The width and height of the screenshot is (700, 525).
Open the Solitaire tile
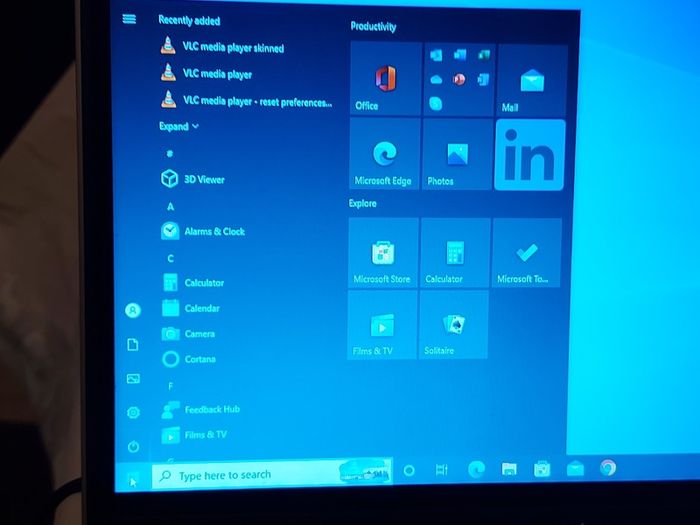(x=453, y=325)
